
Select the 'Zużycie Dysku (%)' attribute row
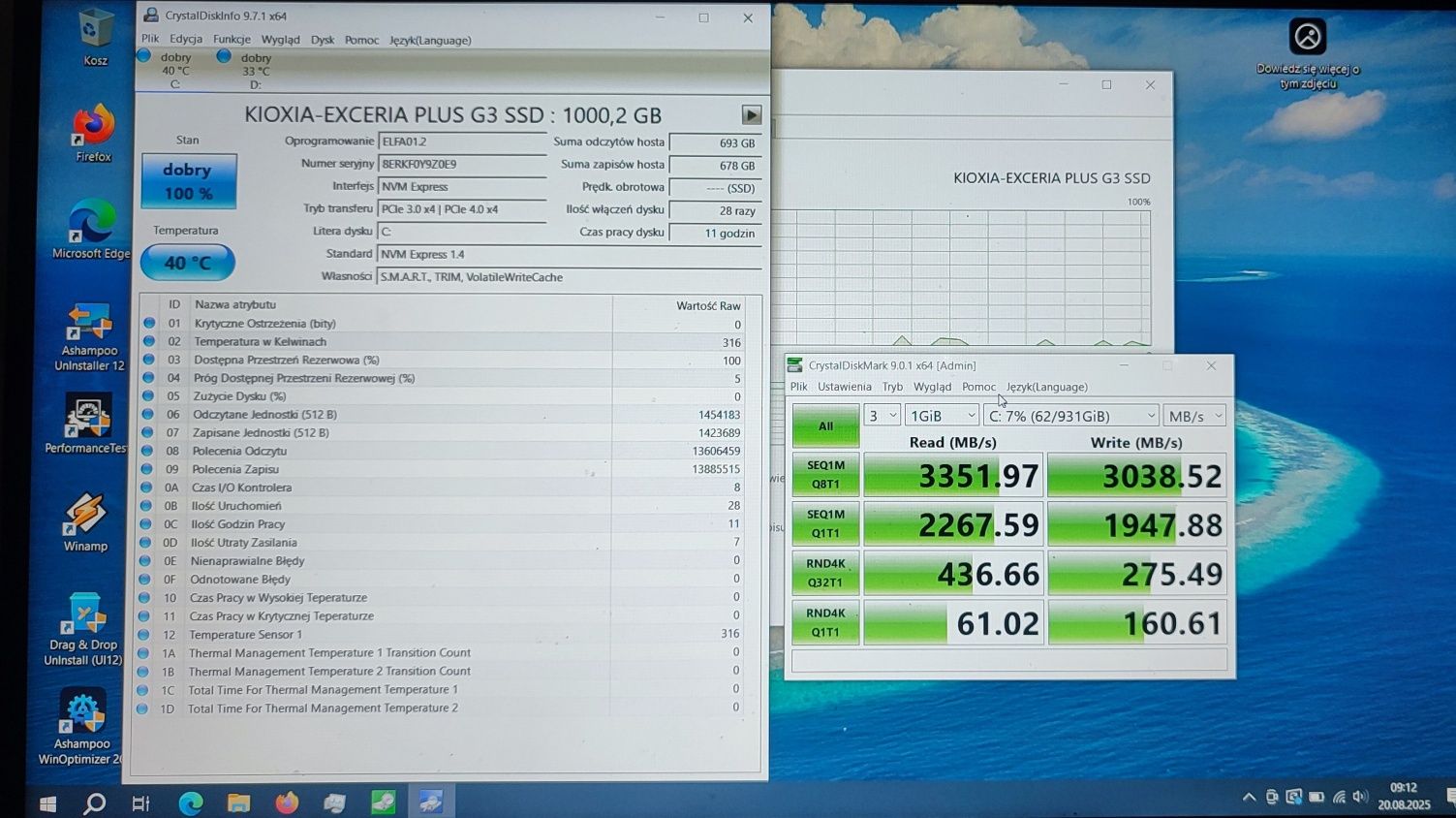pos(442,396)
